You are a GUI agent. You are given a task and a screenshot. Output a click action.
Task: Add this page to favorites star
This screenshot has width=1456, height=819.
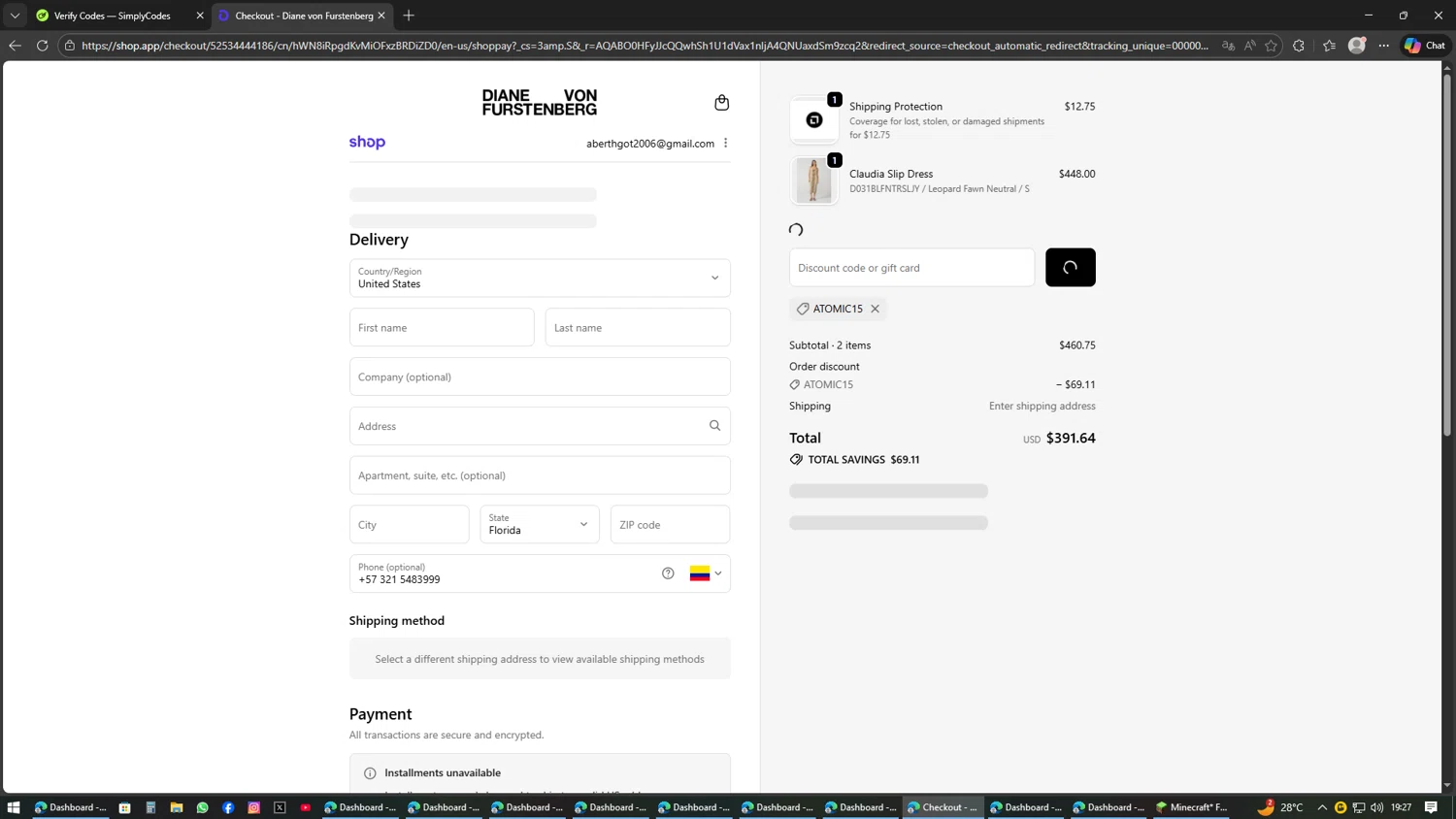click(1271, 46)
